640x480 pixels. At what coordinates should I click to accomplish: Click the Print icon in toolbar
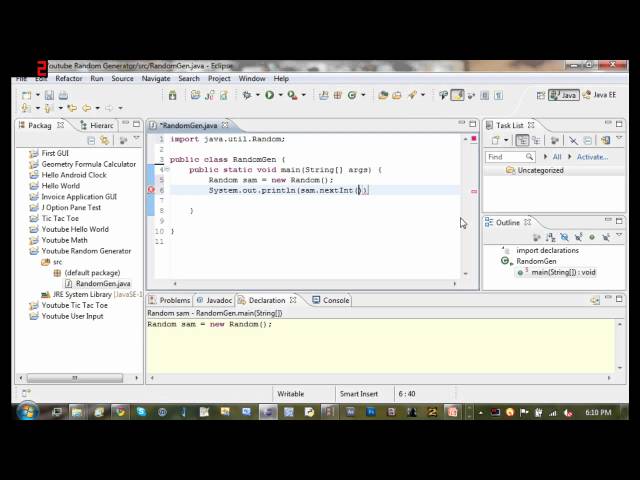(63, 95)
